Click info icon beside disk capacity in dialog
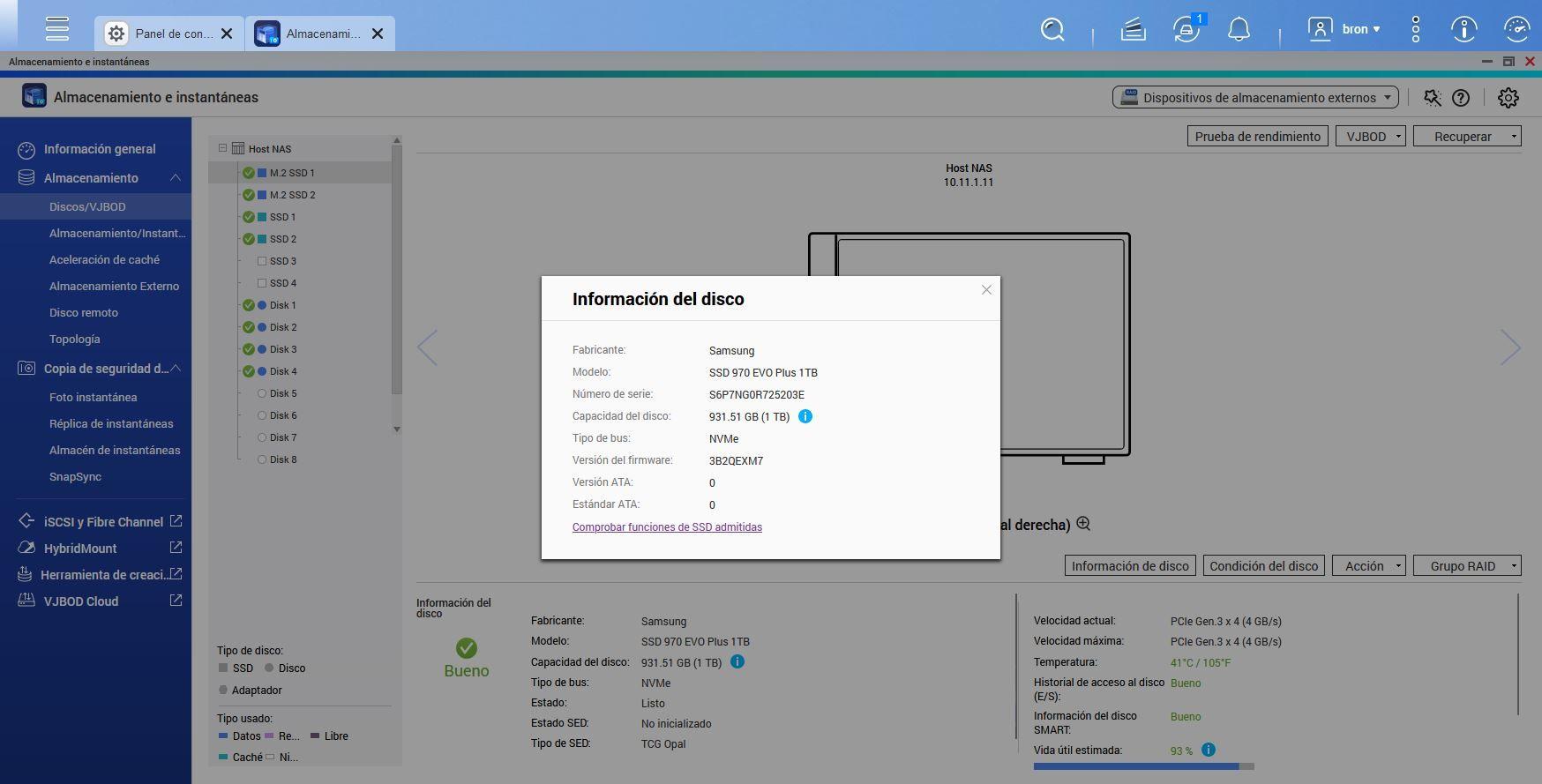Viewport: 1542px width, 784px height. coord(805,416)
